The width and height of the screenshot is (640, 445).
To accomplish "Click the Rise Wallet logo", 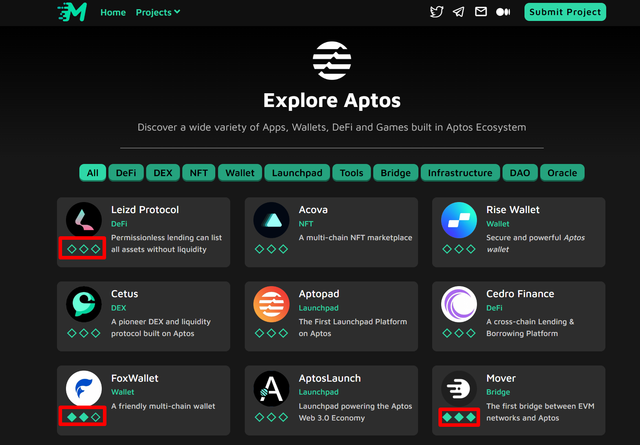I will click(x=459, y=220).
